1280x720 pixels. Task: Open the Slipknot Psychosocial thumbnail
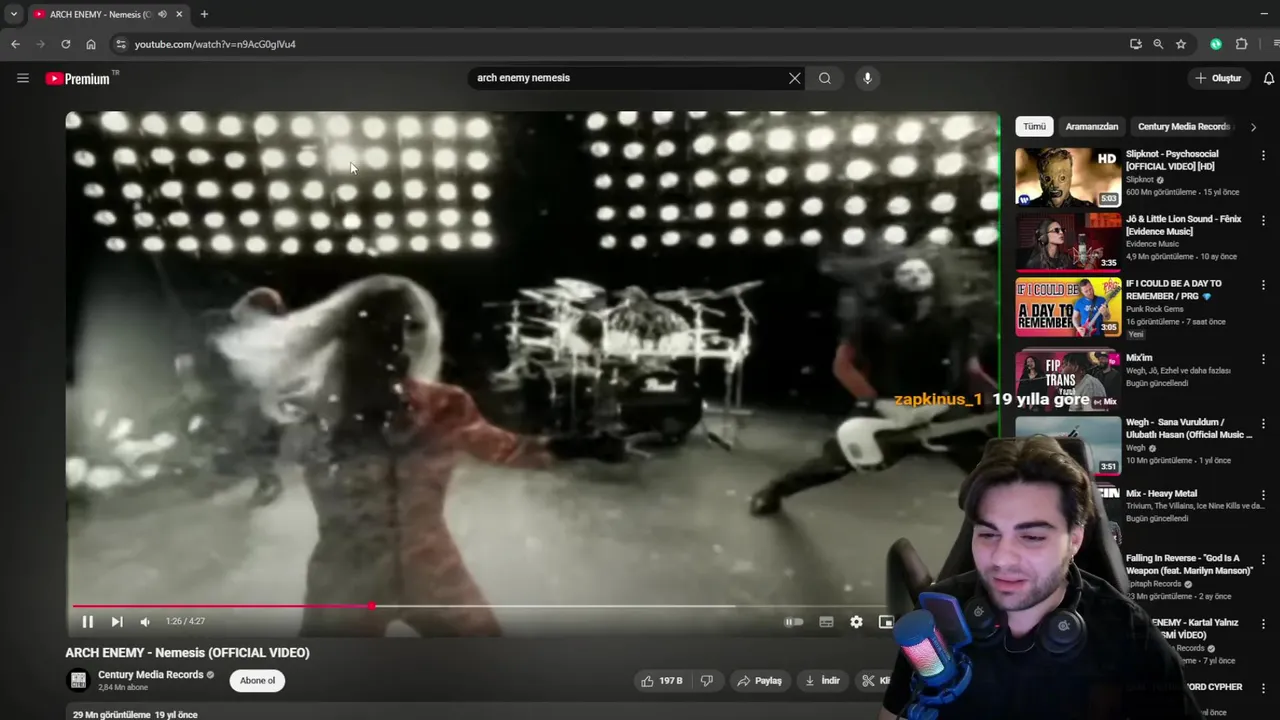point(1068,177)
